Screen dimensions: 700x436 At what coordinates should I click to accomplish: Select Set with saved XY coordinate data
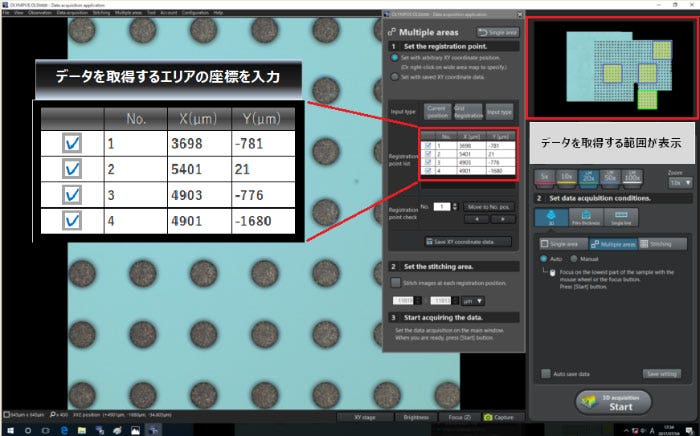[394, 77]
